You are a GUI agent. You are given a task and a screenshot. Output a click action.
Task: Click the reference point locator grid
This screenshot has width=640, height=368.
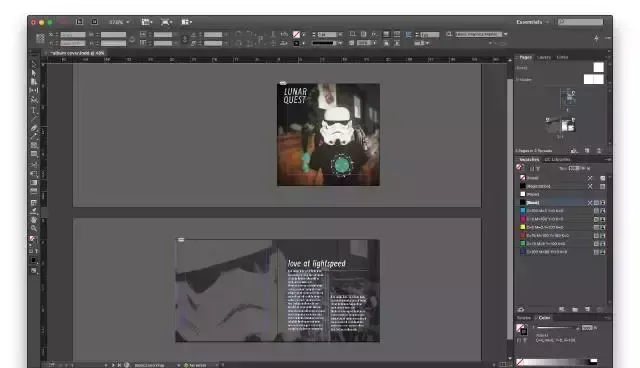[40, 39]
